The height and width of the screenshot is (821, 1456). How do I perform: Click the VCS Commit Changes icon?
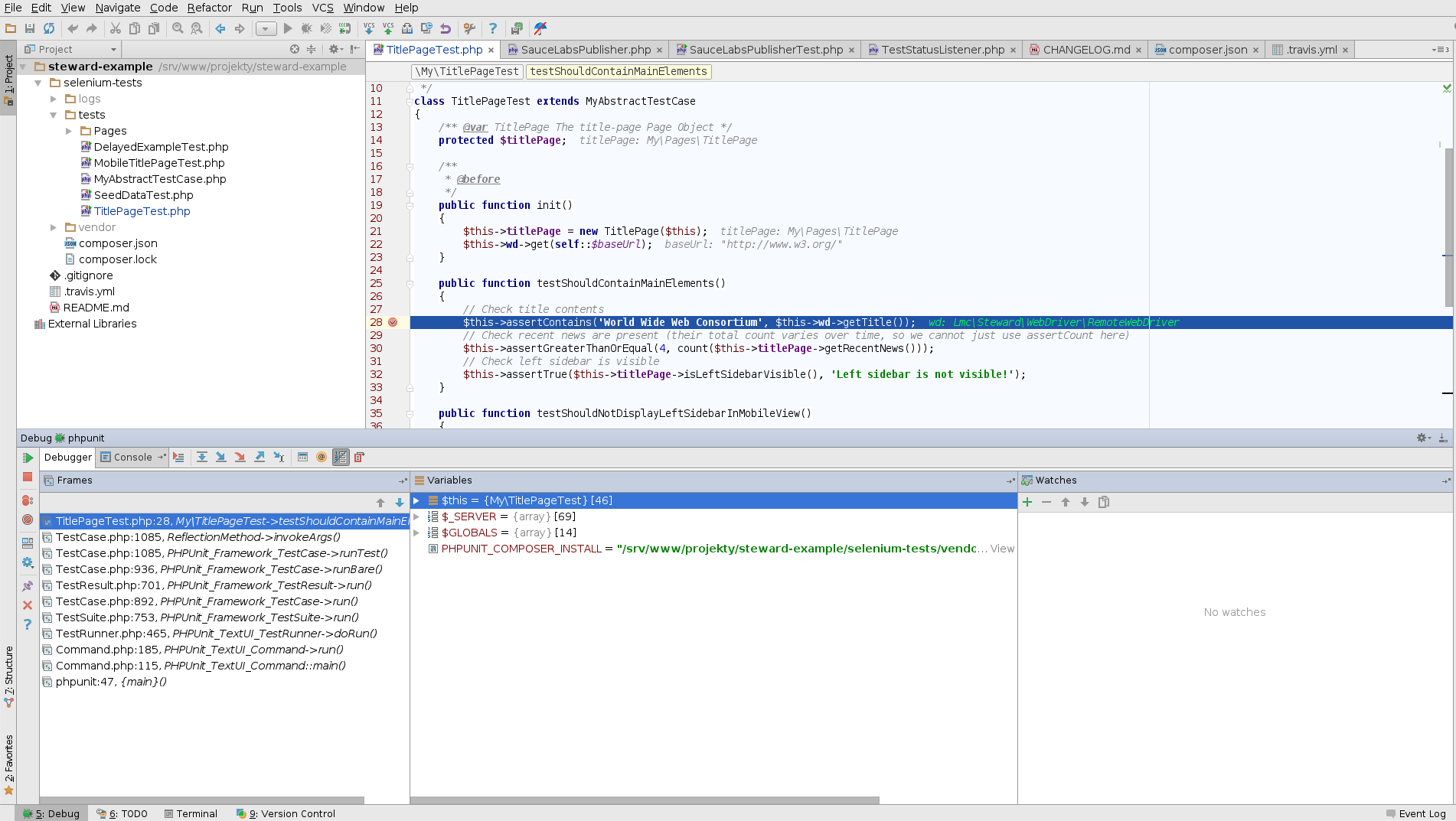(388, 28)
